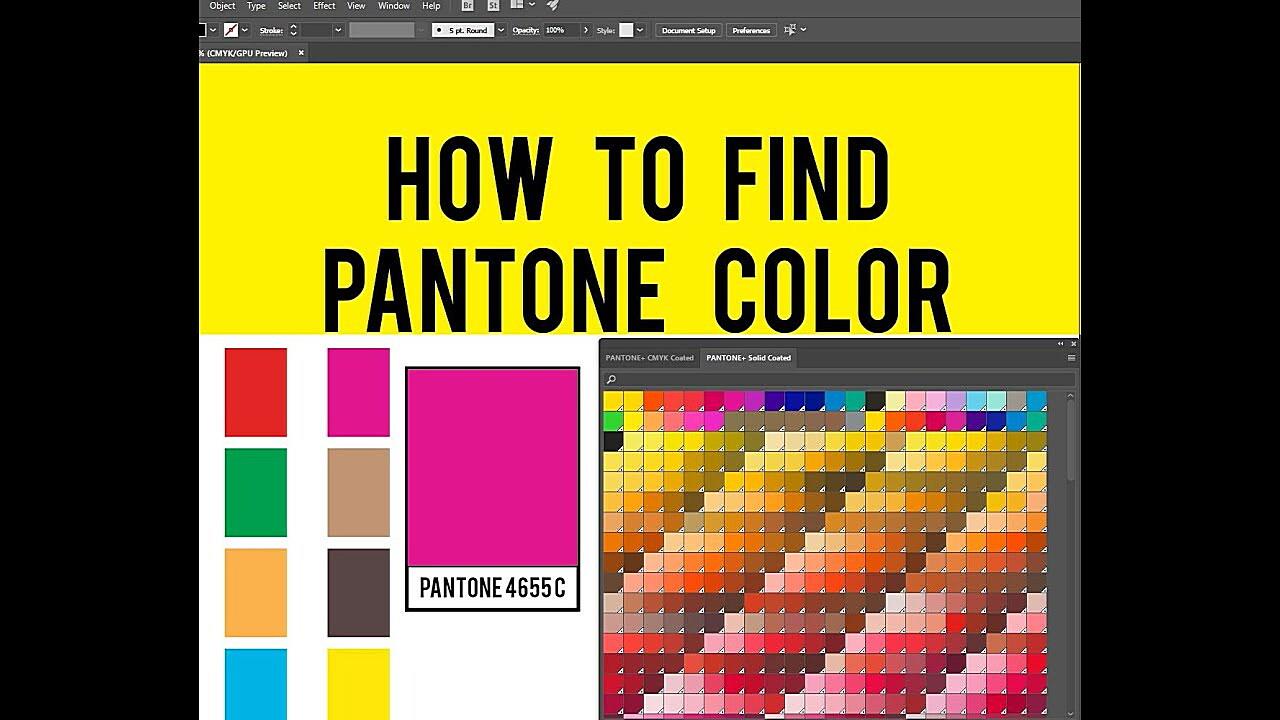Click the stroke color box with red slash
The height and width of the screenshot is (720, 1280).
[231, 30]
